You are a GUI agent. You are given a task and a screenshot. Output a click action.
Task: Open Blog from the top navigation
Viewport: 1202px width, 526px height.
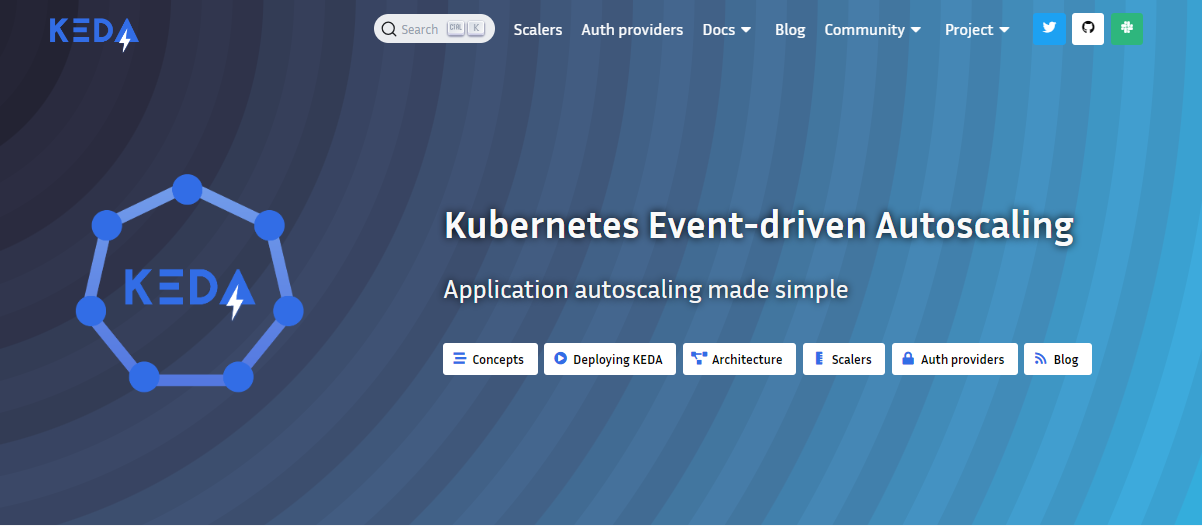(x=790, y=30)
